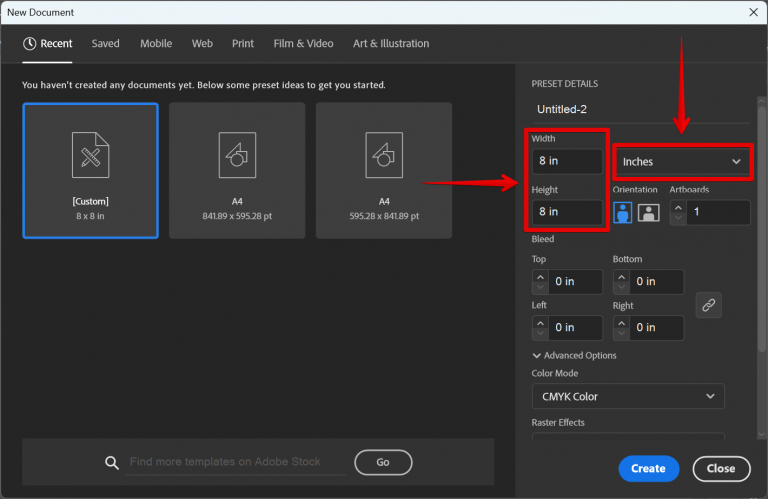The image size is (768, 499).
Task: Click the Artboards stepper arrows
Action: point(677,212)
